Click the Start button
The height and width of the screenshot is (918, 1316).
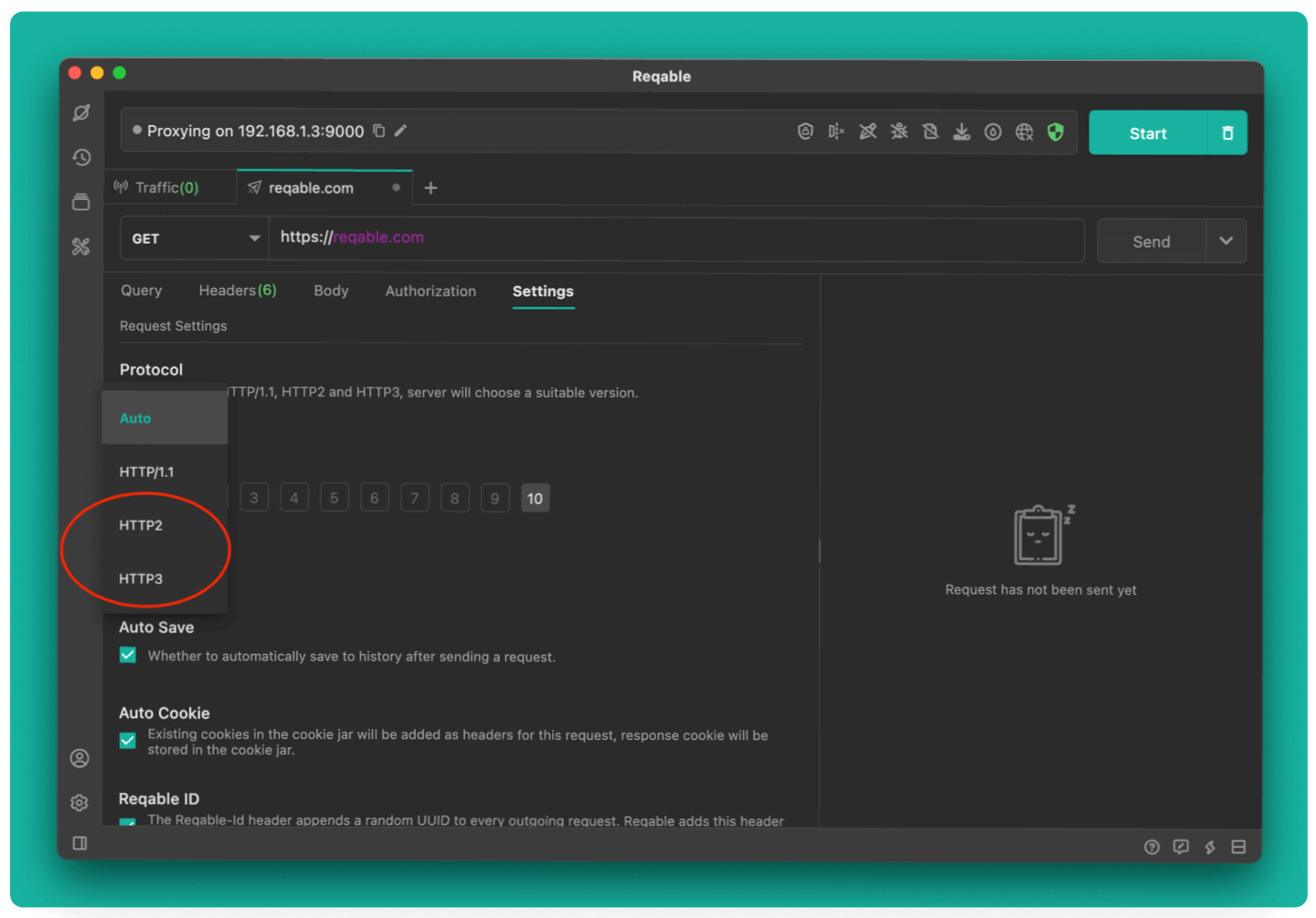pos(1148,133)
